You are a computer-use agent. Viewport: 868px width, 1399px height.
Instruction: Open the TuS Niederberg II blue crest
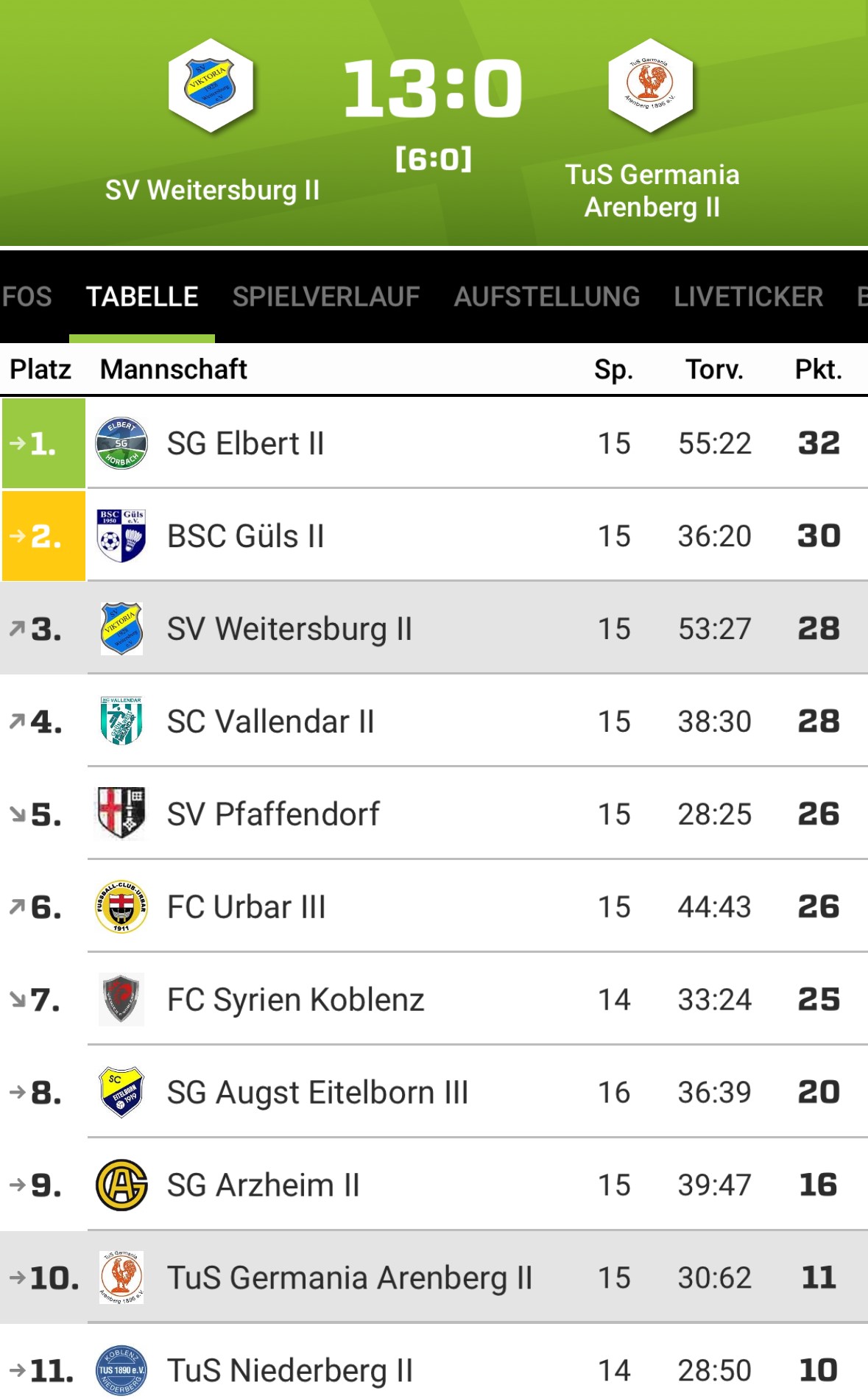(121, 1371)
